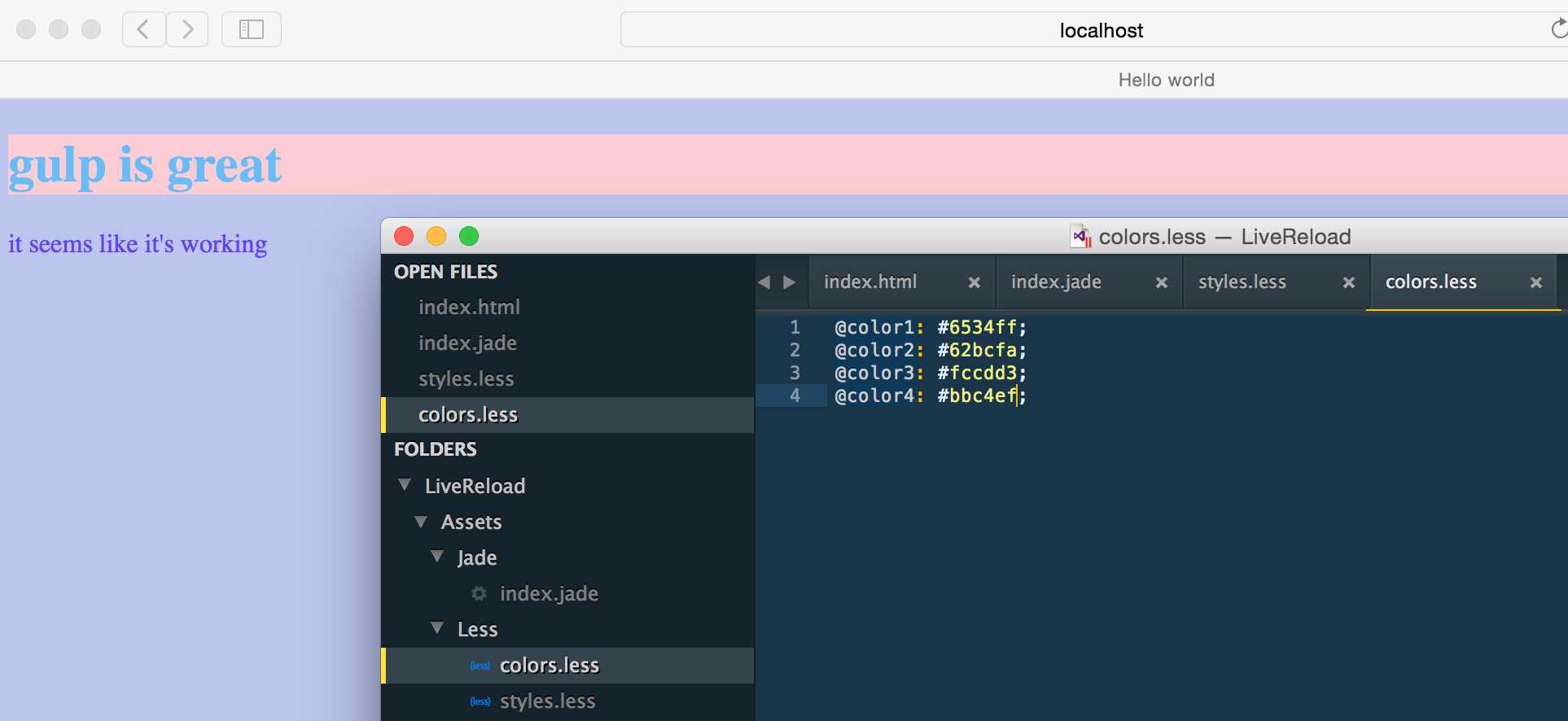Click gear icon beside index.jade
1568x721 pixels.
(x=480, y=593)
